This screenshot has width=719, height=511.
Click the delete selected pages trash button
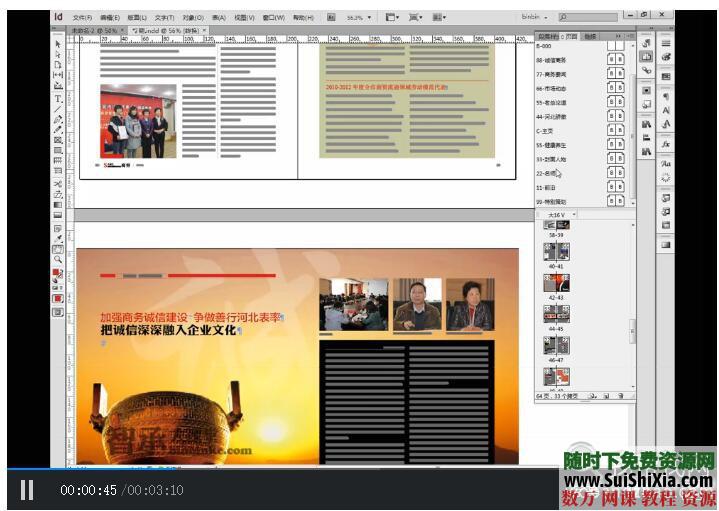[620, 396]
